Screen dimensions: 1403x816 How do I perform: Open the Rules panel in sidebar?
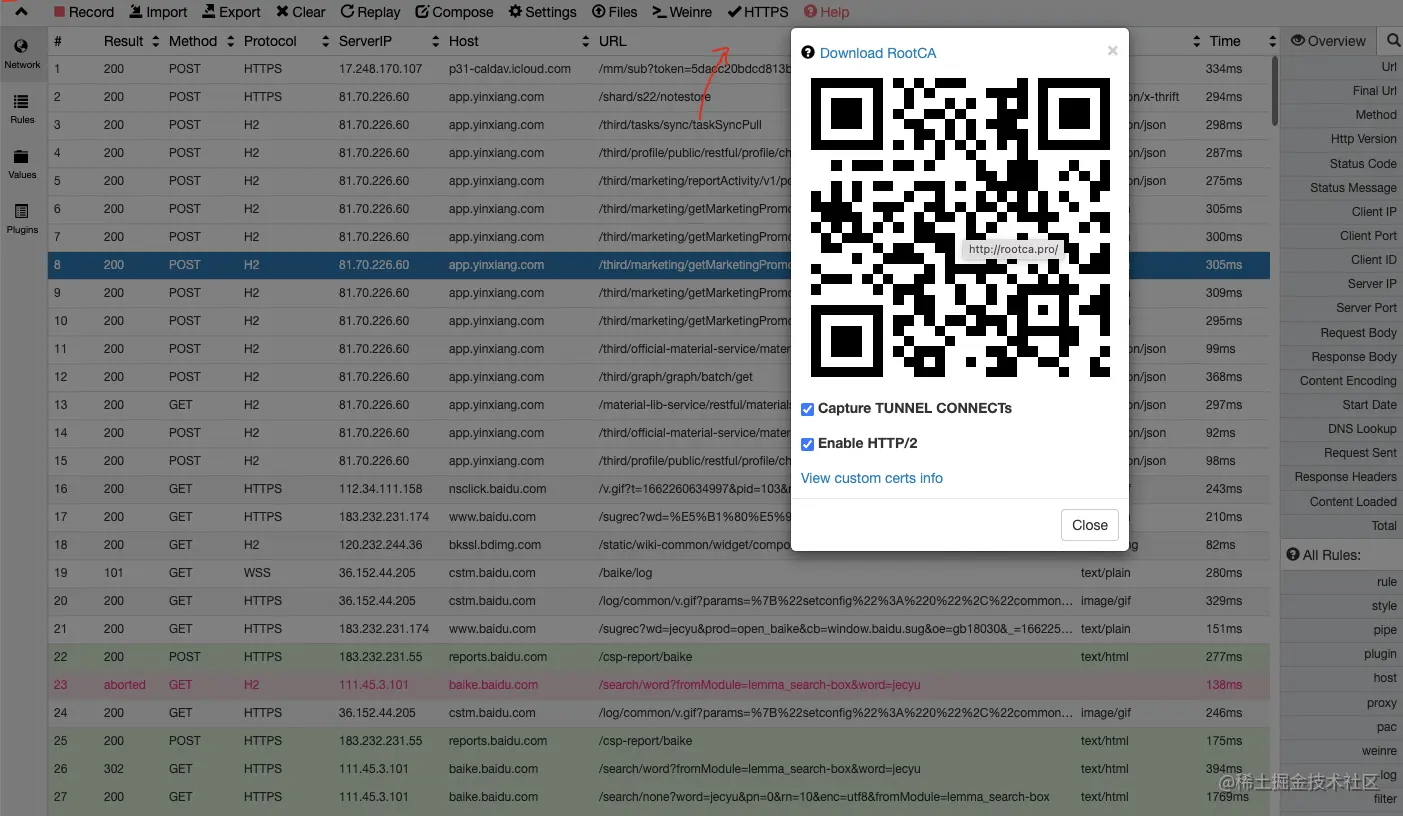22,109
